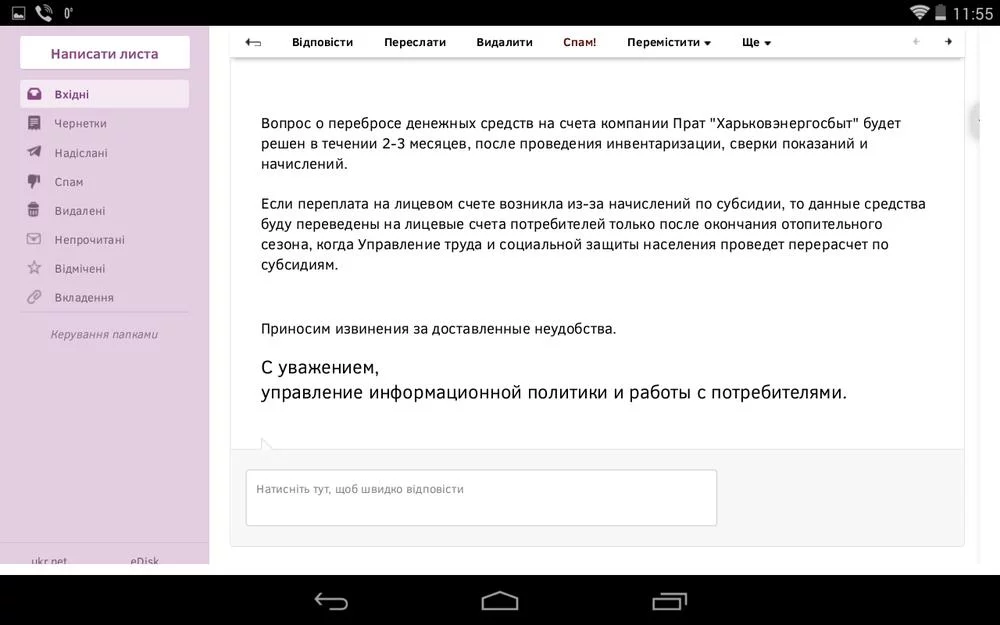Go to previous message arrow
This screenshot has width=1000, height=625.
click(x=916, y=41)
